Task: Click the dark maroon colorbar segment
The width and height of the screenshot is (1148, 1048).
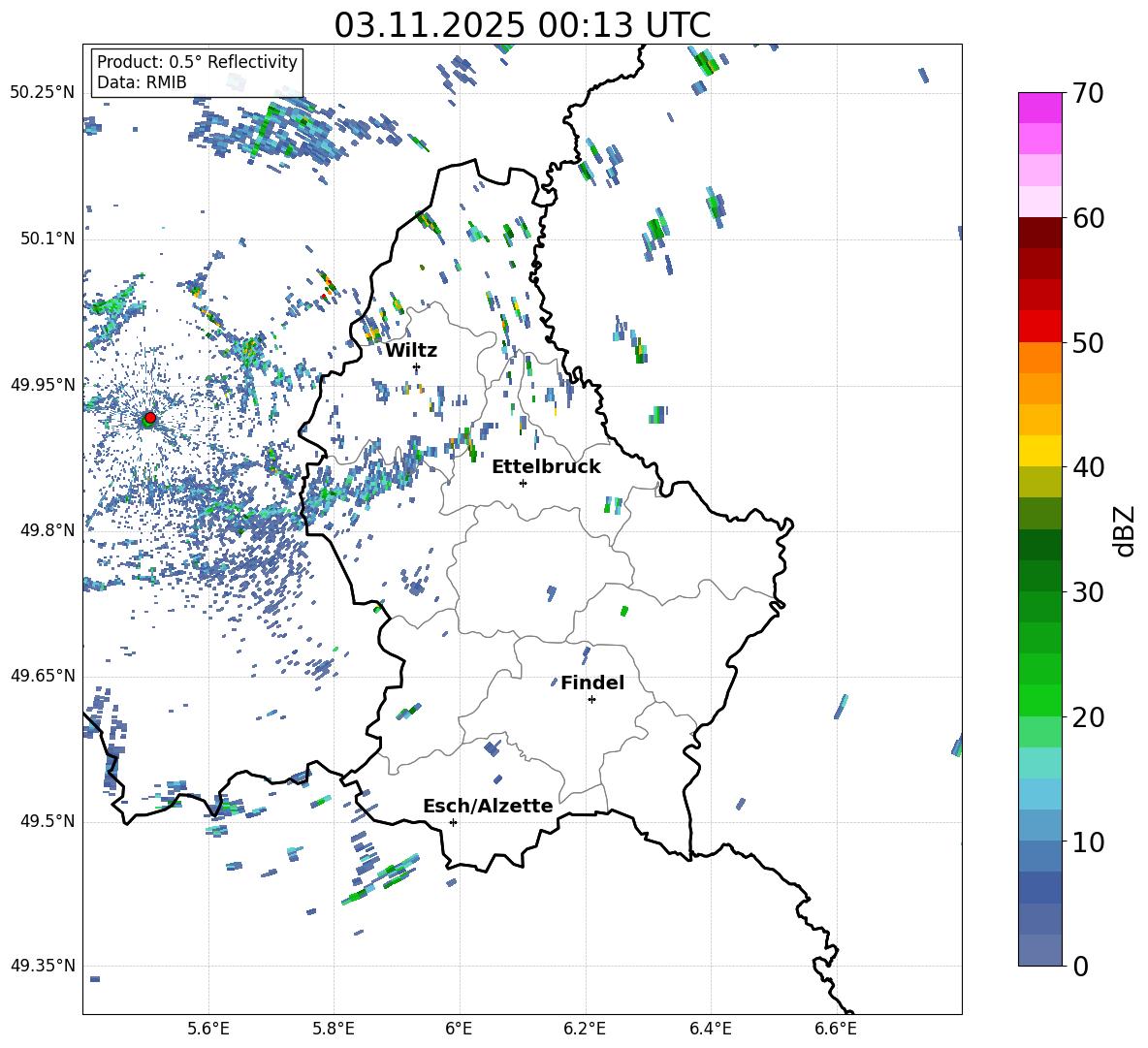Action: 1040,232
